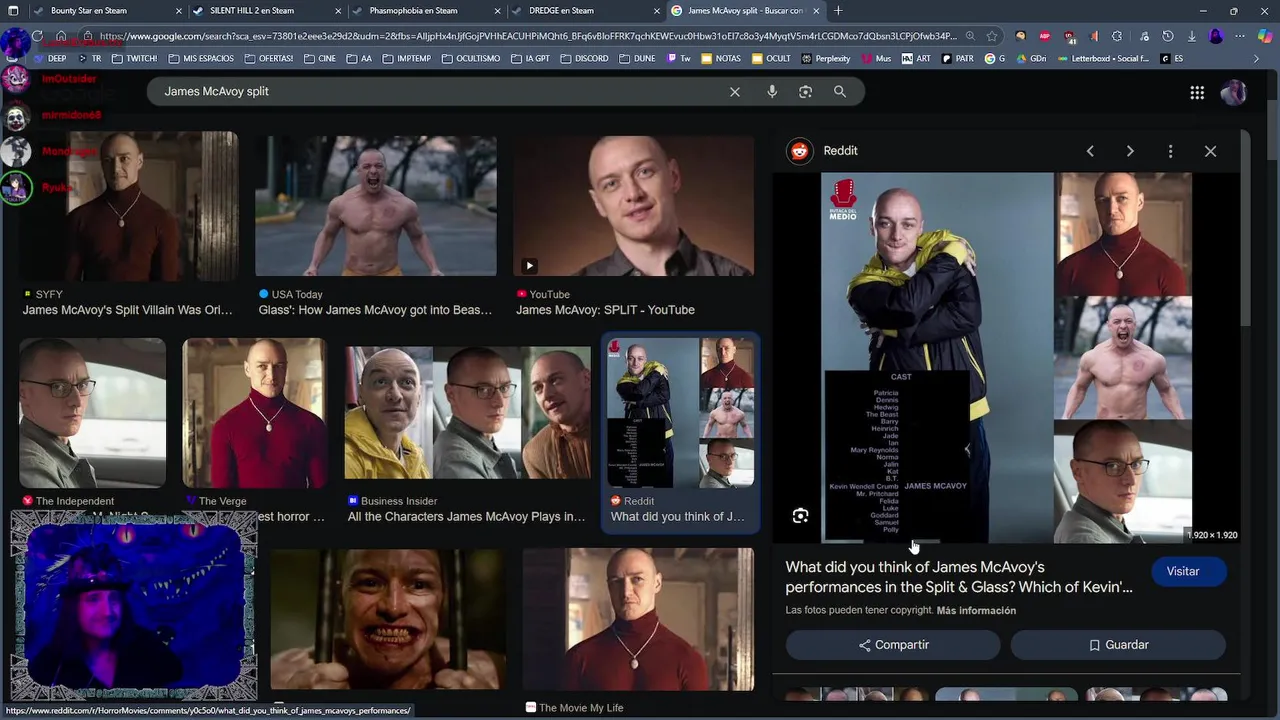Close the DREDGE en Steam tab
The width and height of the screenshot is (1280, 720).
tap(657, 11)
